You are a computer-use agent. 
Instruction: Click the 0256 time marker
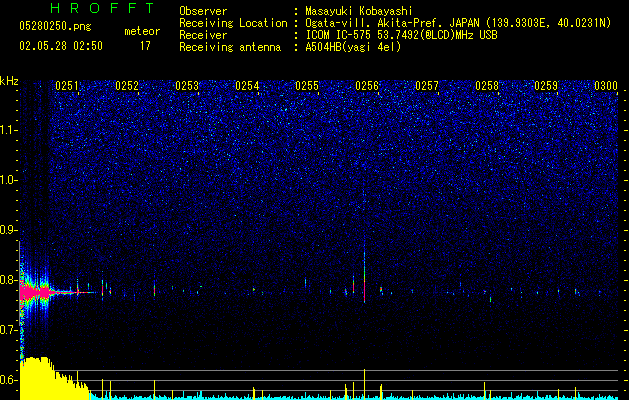(367, 86)
